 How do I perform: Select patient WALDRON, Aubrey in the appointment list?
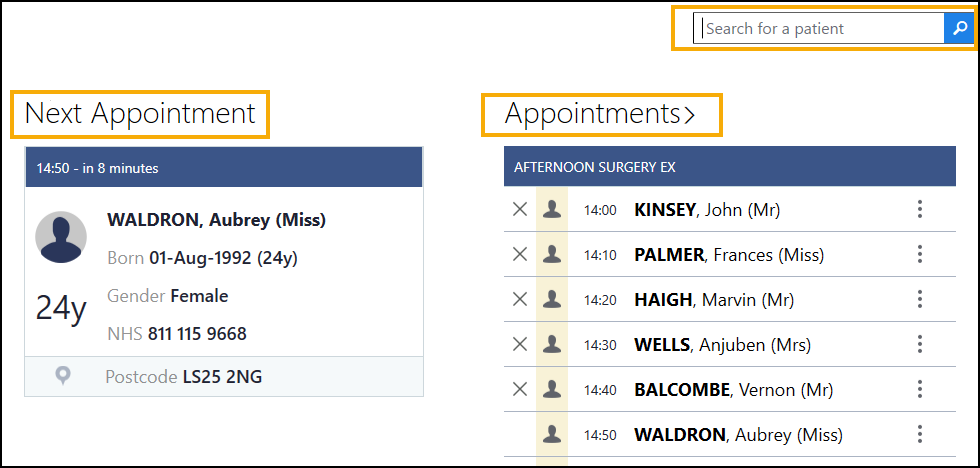[738, 434]
